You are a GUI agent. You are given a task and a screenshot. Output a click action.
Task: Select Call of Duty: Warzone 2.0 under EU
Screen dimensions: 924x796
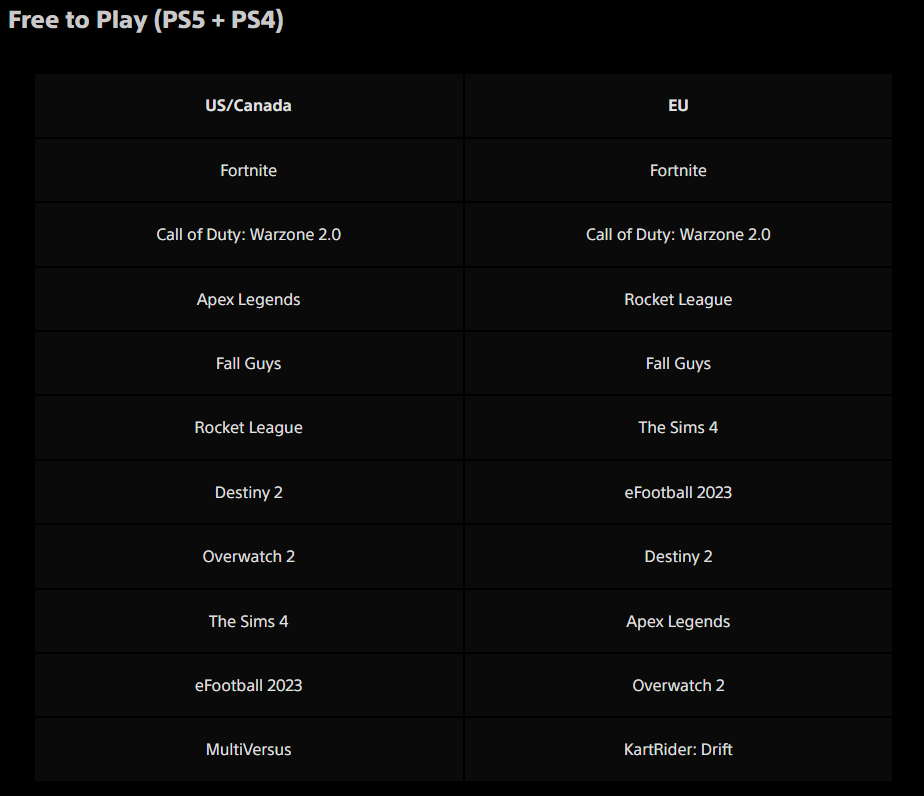pos(678,234)
